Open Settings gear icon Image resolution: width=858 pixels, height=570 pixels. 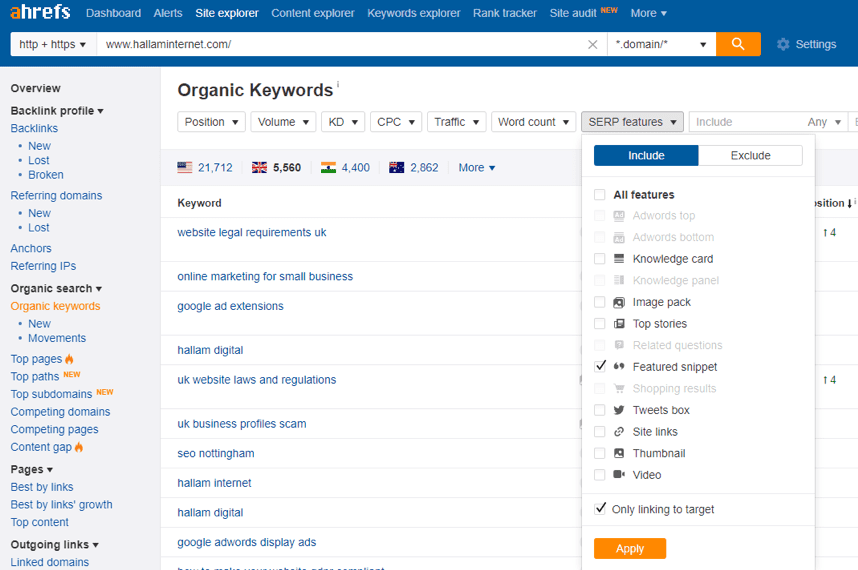click(783, 44)
